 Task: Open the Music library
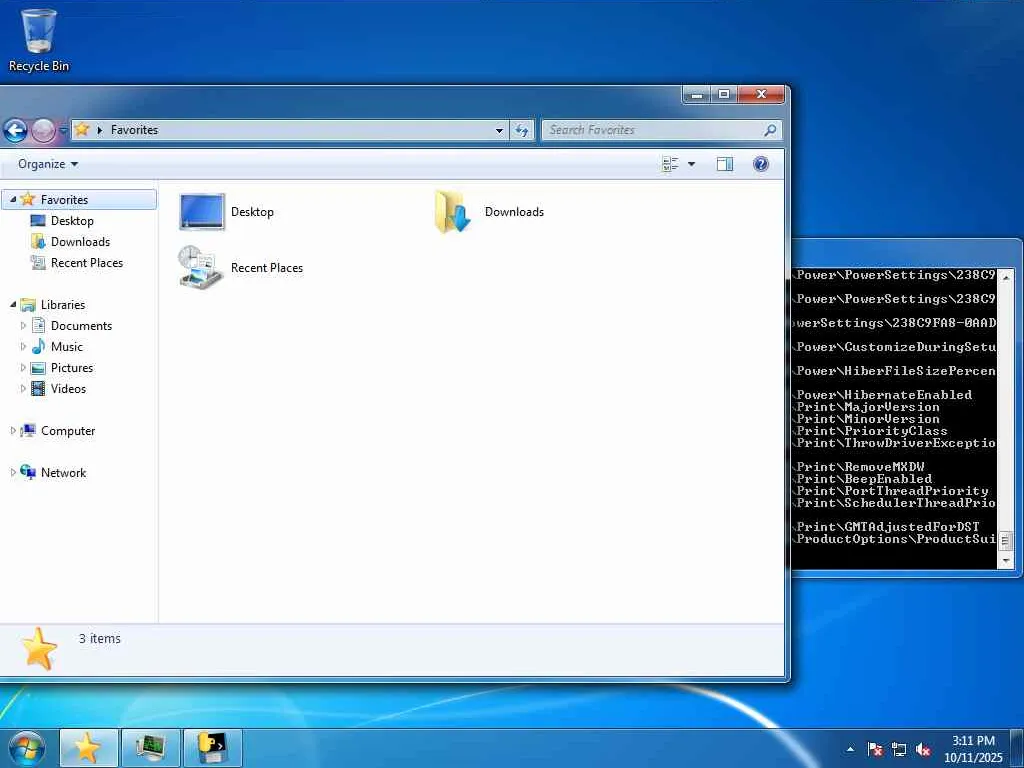(x=67, y=347)
